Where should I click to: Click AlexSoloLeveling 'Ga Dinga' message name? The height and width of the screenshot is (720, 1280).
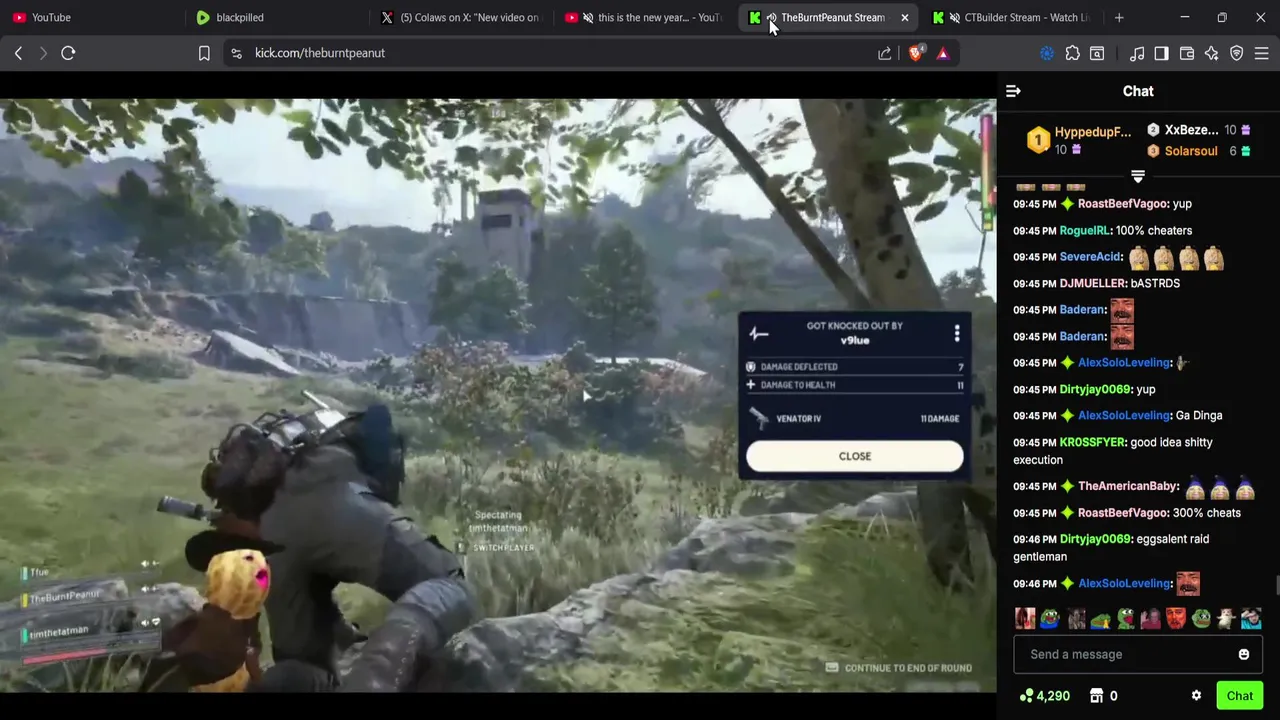(1124, 415)
